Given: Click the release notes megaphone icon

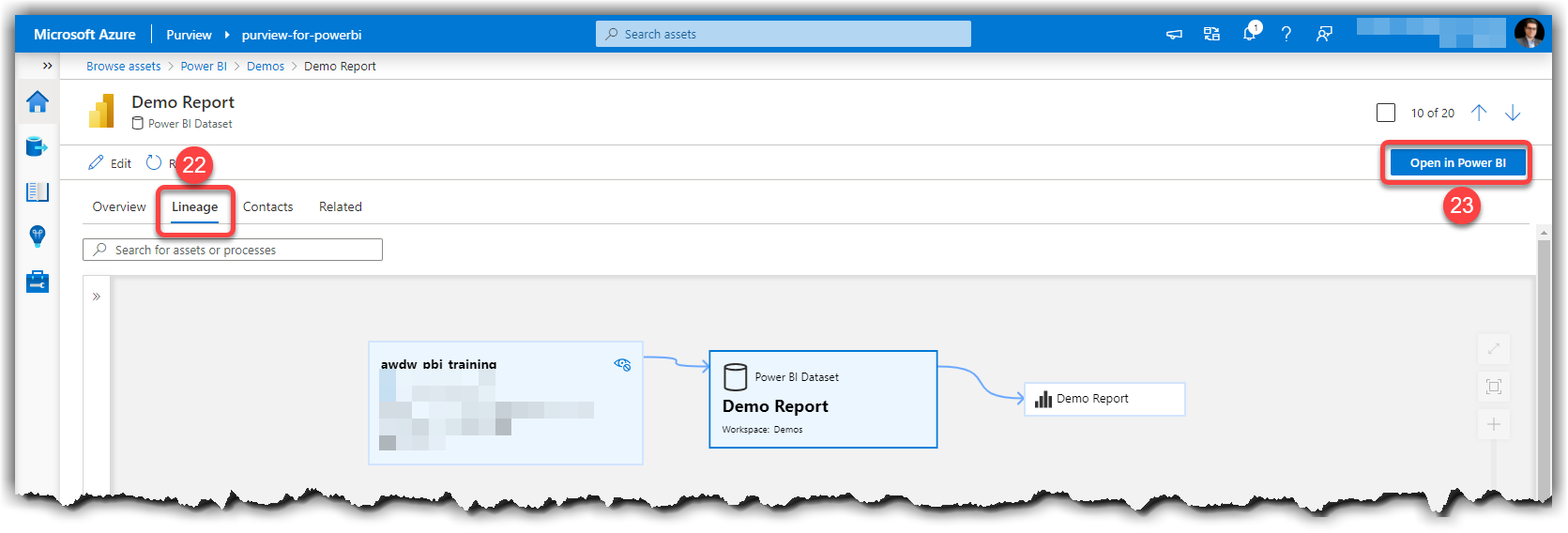Looking at the screenshot, I should point(1174,34).
